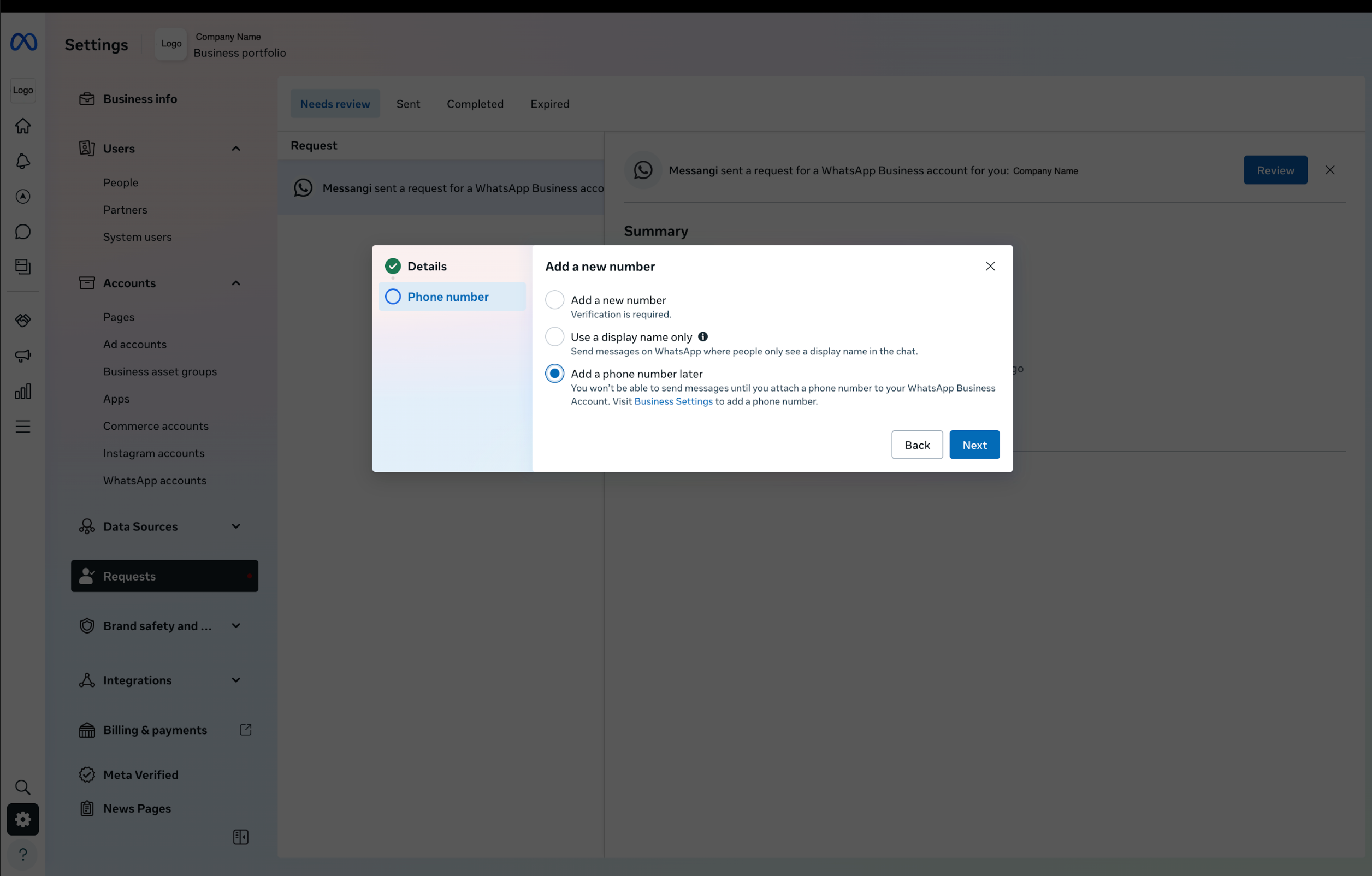Open WhatsApp accounts in sidebar
Screen dimensions: 1372x876
pos(155,480)
